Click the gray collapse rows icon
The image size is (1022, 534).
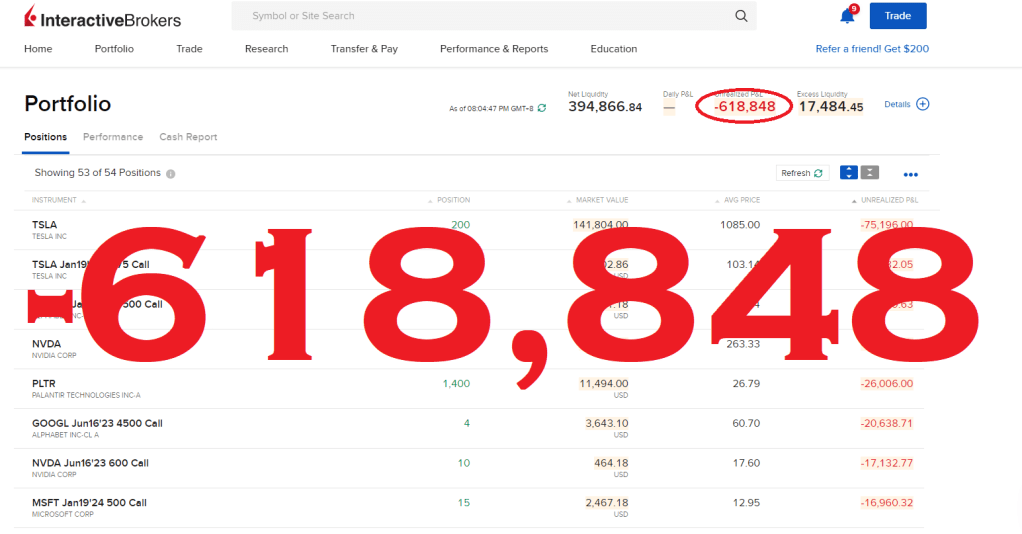pos(870,173)
